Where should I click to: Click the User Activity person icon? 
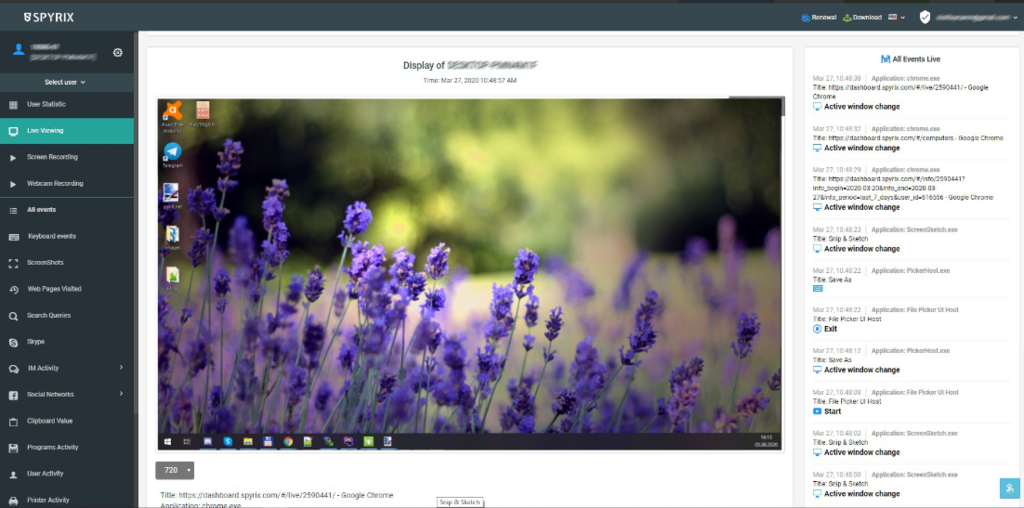click(13, 474)
